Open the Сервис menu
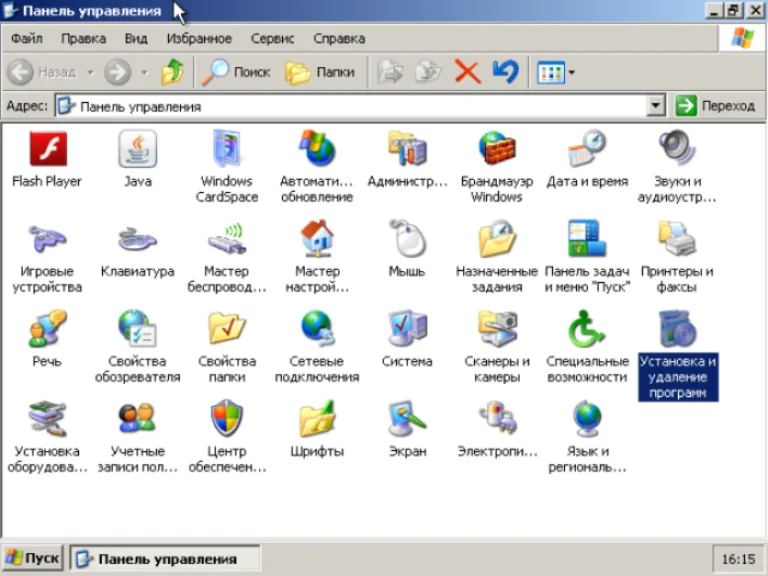This screenshot has width=768, height=576. point(272,39)
